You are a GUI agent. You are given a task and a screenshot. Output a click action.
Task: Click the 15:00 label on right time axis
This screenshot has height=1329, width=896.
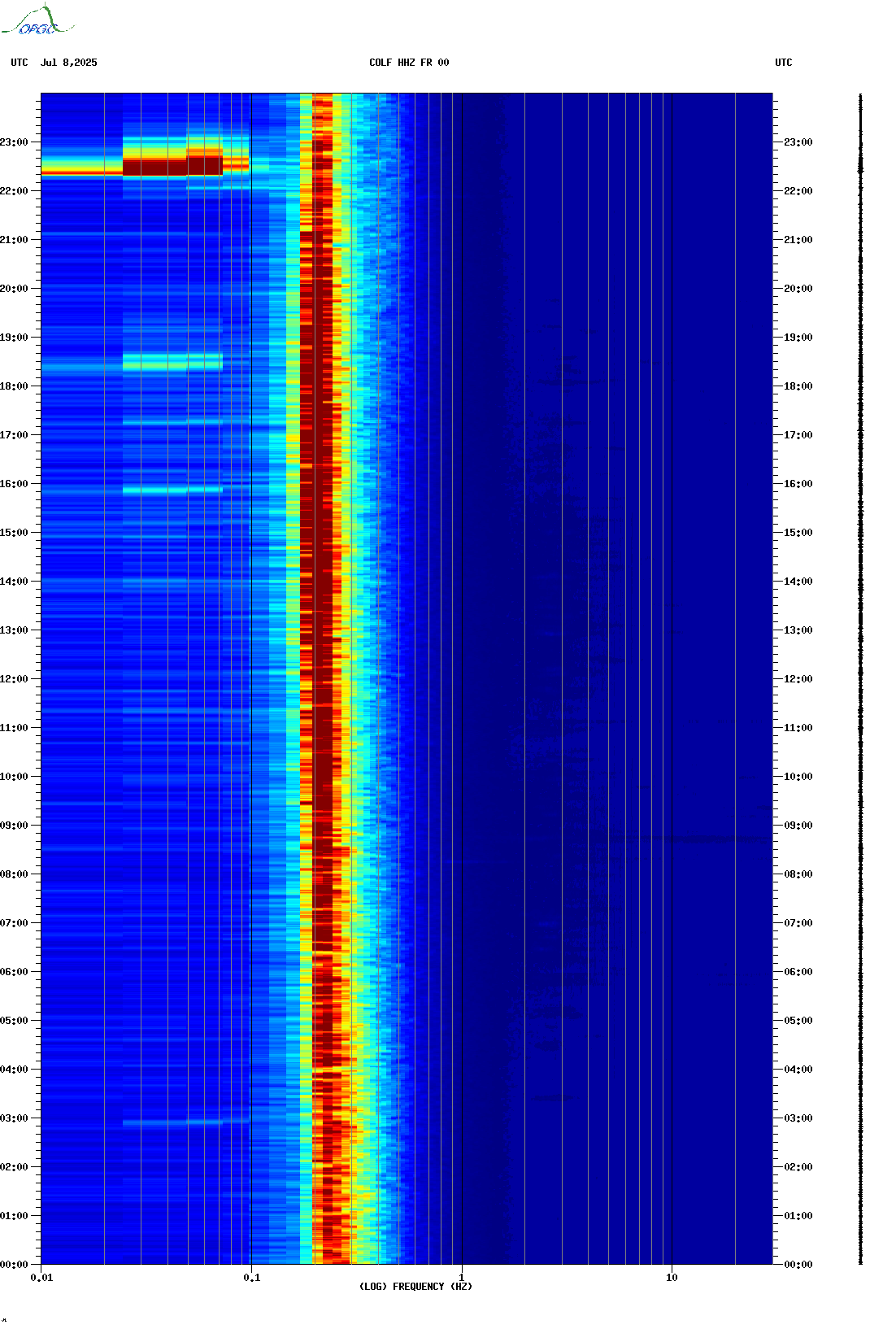(x=798, y=533)
